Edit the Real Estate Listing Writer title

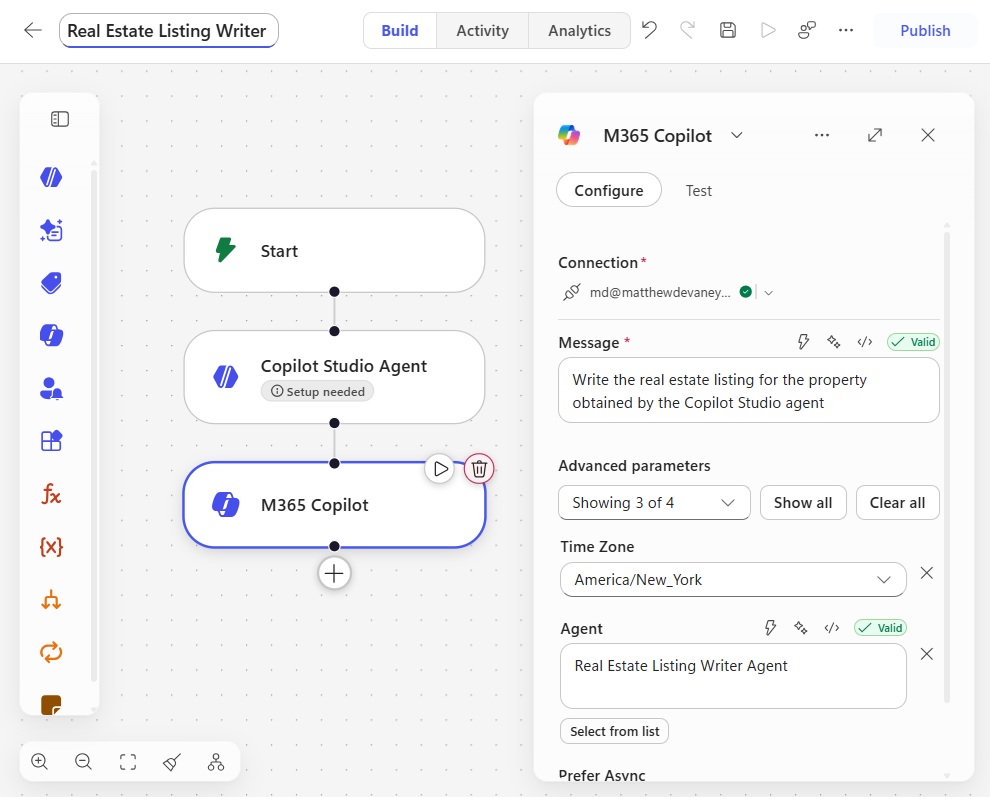[x=169, y=30]
